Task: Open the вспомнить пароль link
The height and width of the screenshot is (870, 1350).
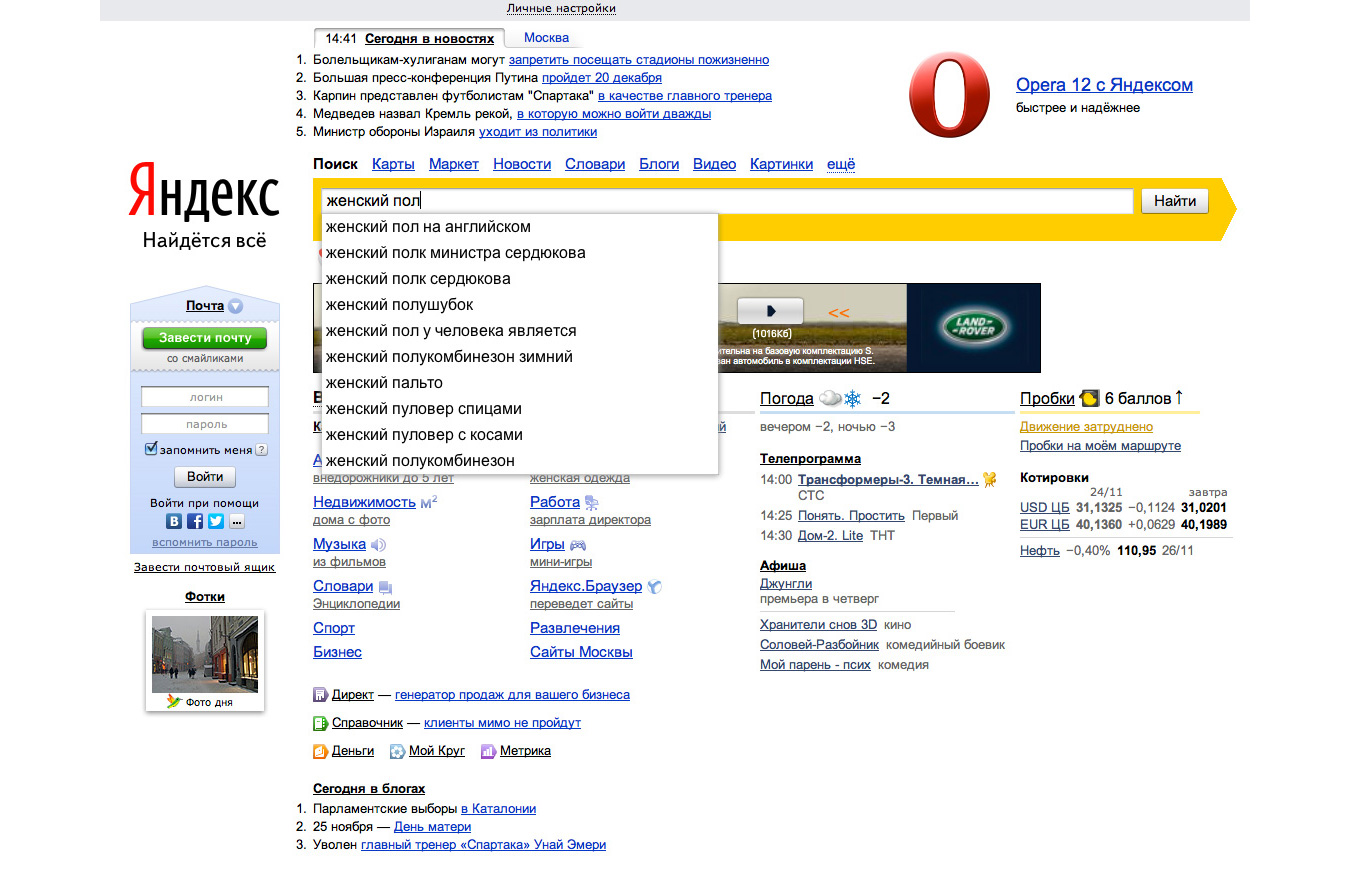Action: [204, 543]
